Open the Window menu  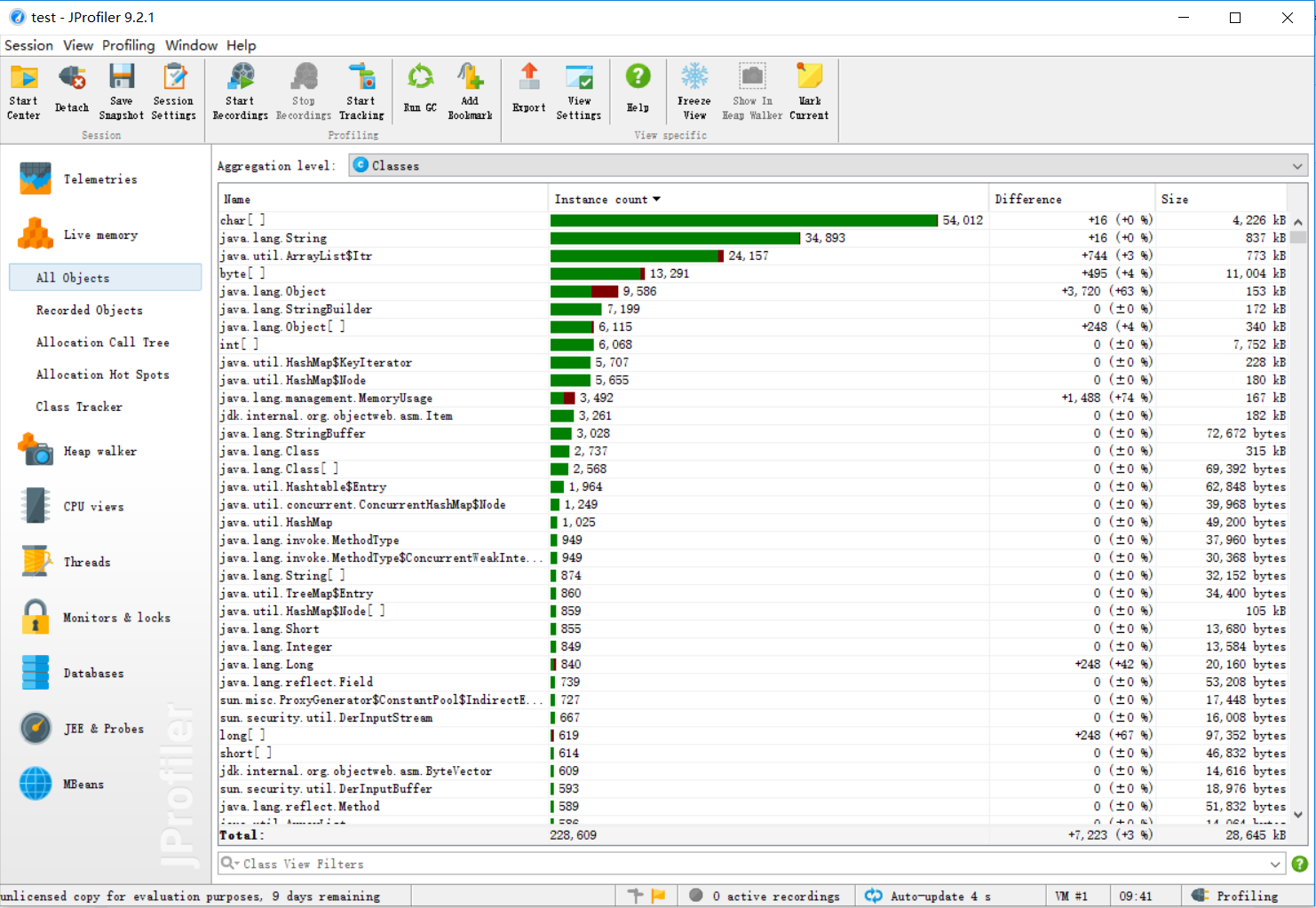(191, 45)
